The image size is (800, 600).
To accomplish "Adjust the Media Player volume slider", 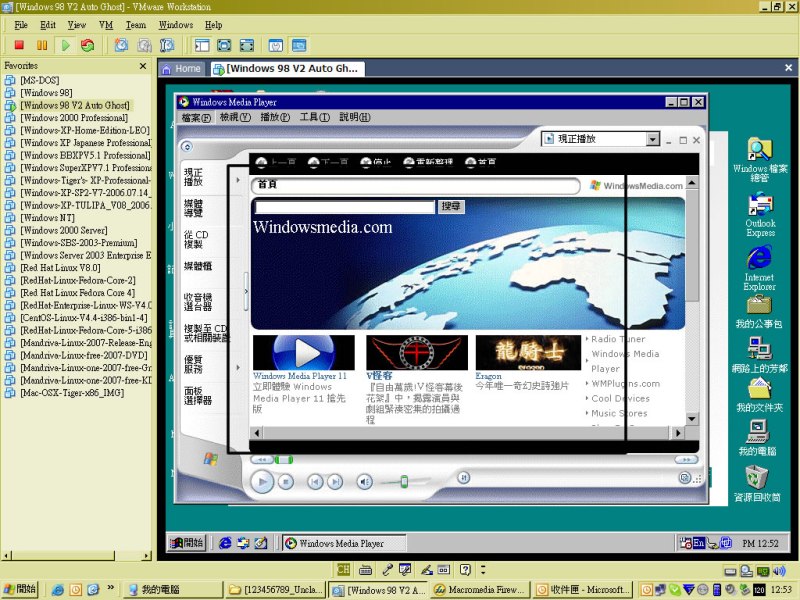I will pos(404,482).
